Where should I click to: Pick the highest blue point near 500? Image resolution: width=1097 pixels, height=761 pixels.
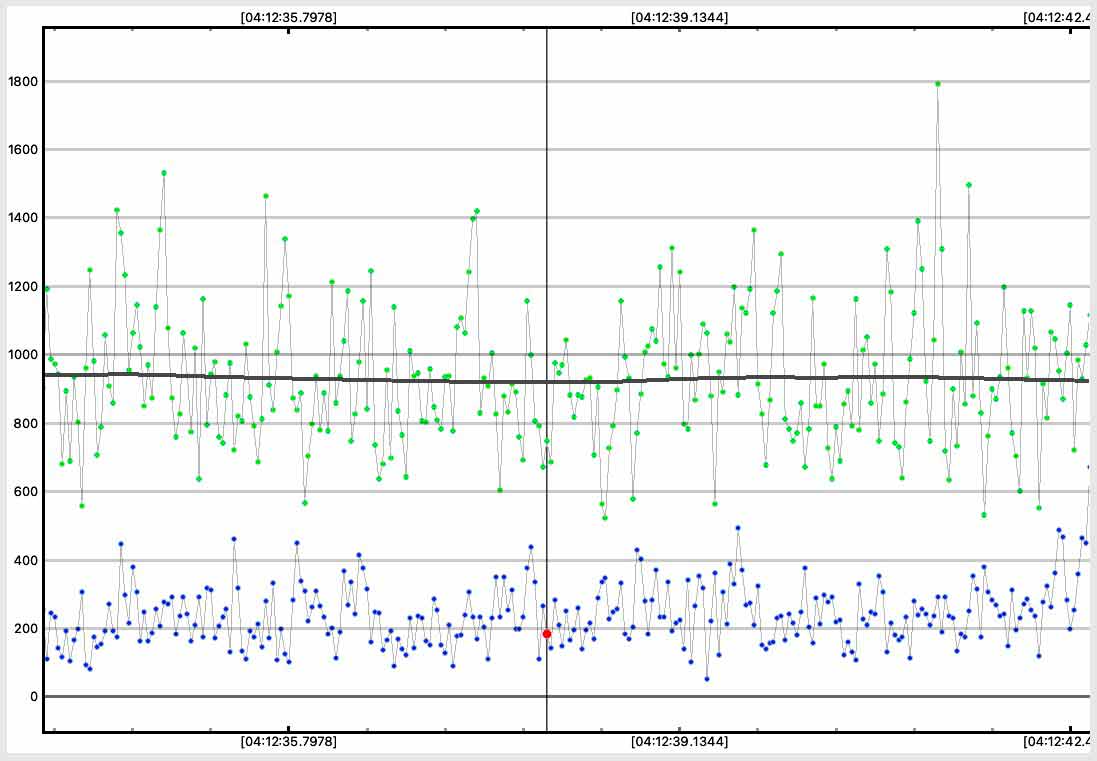[x=738, y=528]
